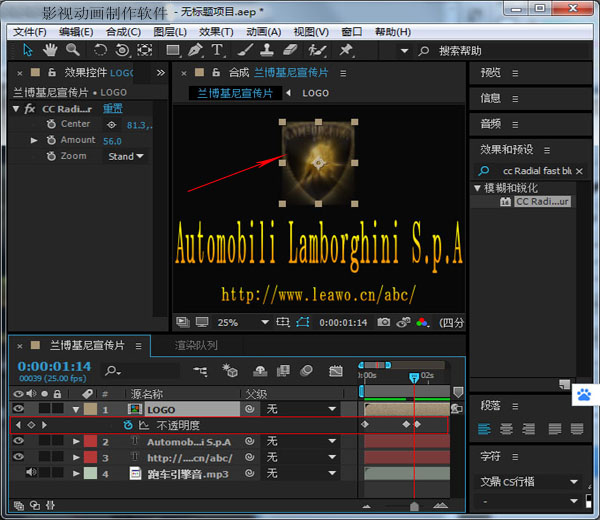Screen dimensions: 600x520
Task: Click the timeline zoom slider handle
Action: (414, 506)
